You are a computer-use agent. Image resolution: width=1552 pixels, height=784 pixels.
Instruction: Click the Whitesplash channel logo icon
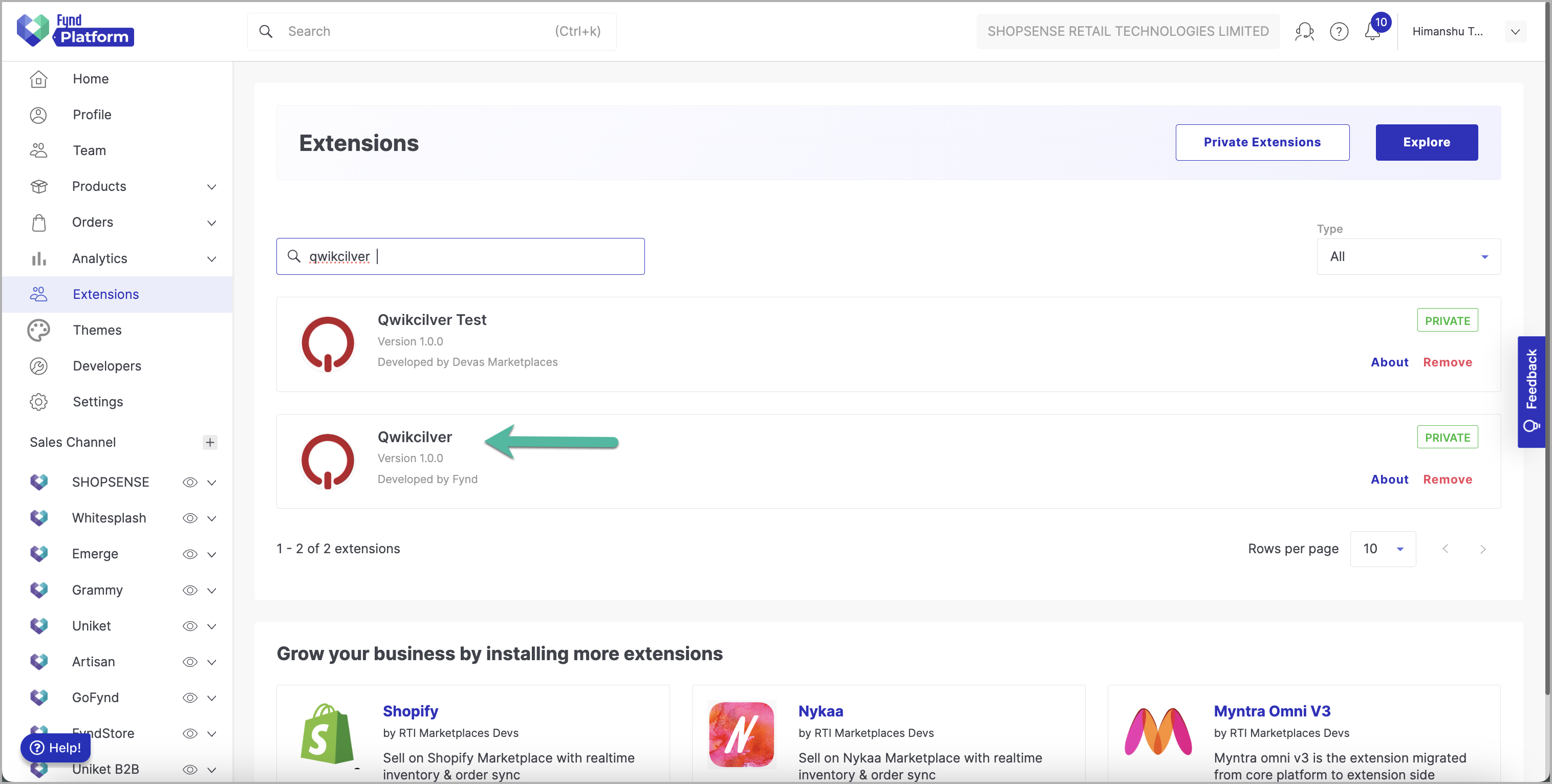tap(38, 518)
